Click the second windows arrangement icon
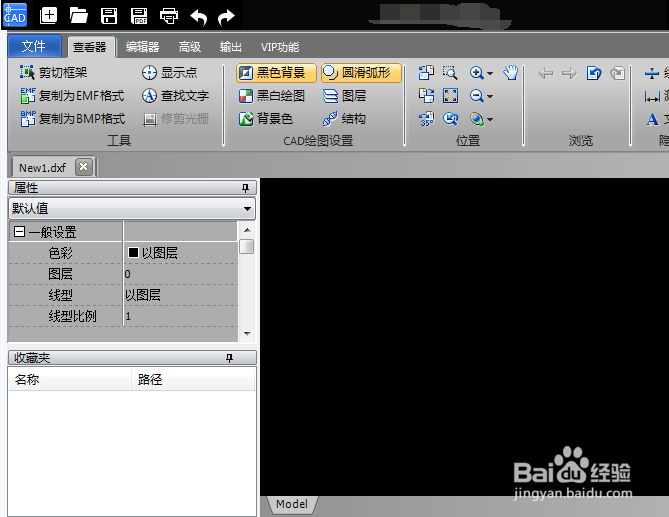Screen dimensions: 669x517 [x=426, y=96]
